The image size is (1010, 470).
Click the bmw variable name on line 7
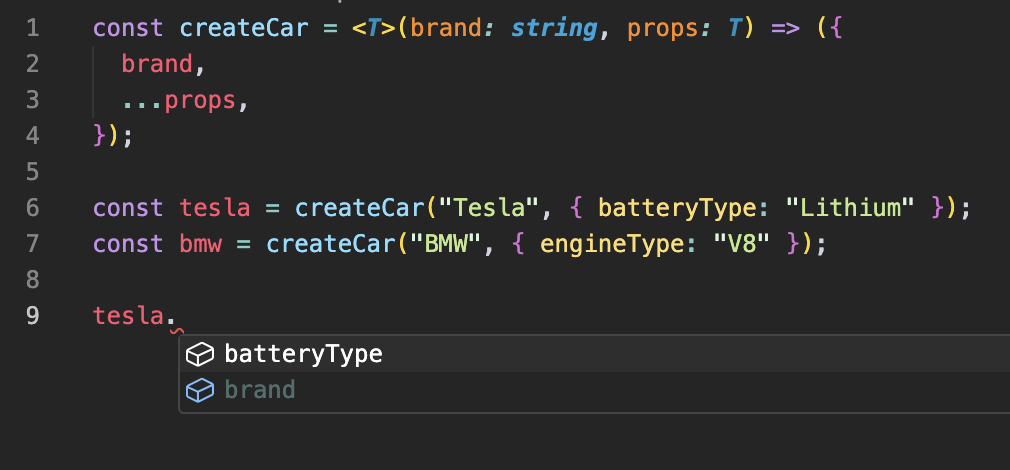[200, 244]
